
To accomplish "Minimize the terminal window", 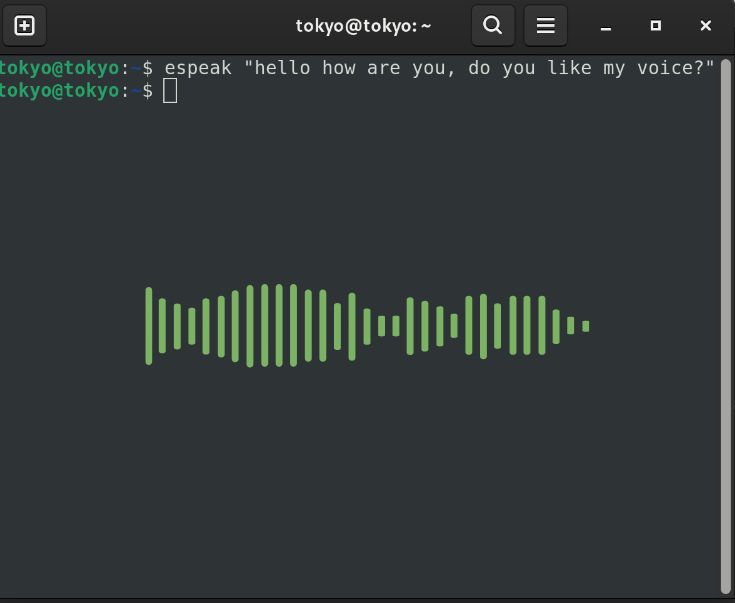I will pyautogui.click(x=606, y=26).
